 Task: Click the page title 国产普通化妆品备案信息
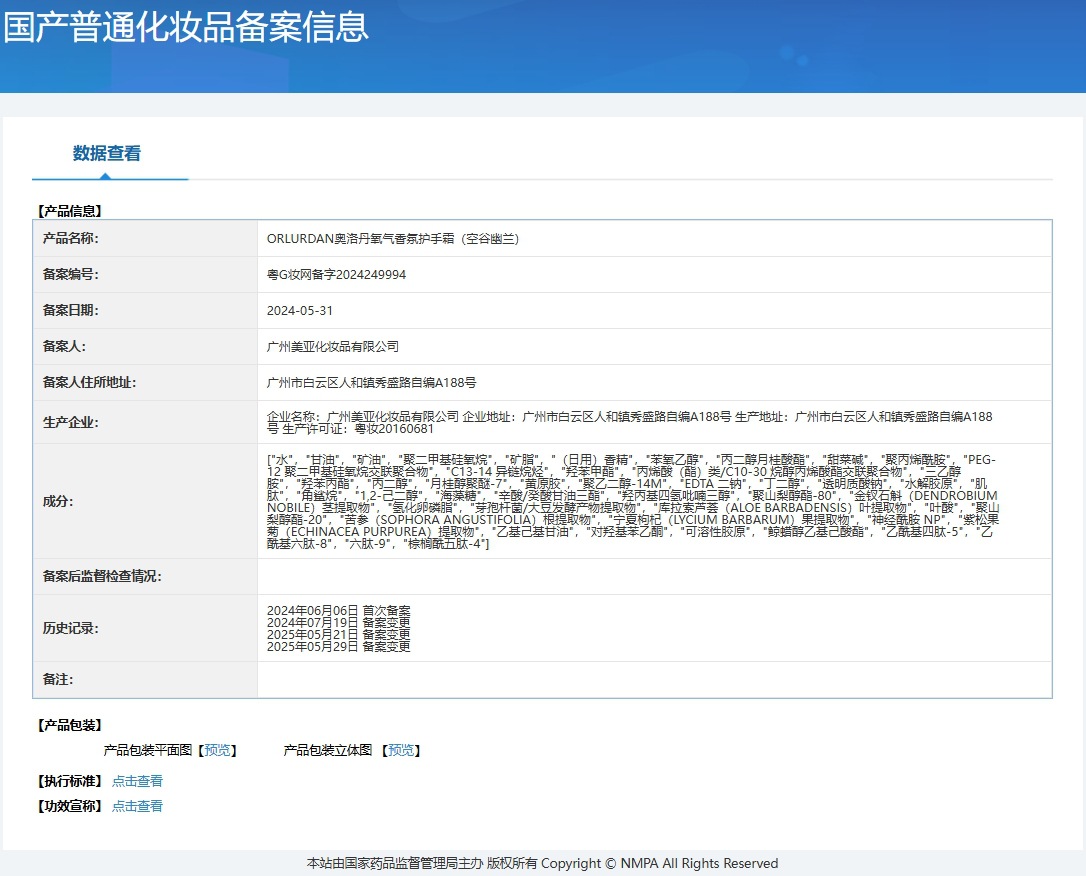[186, 27]
